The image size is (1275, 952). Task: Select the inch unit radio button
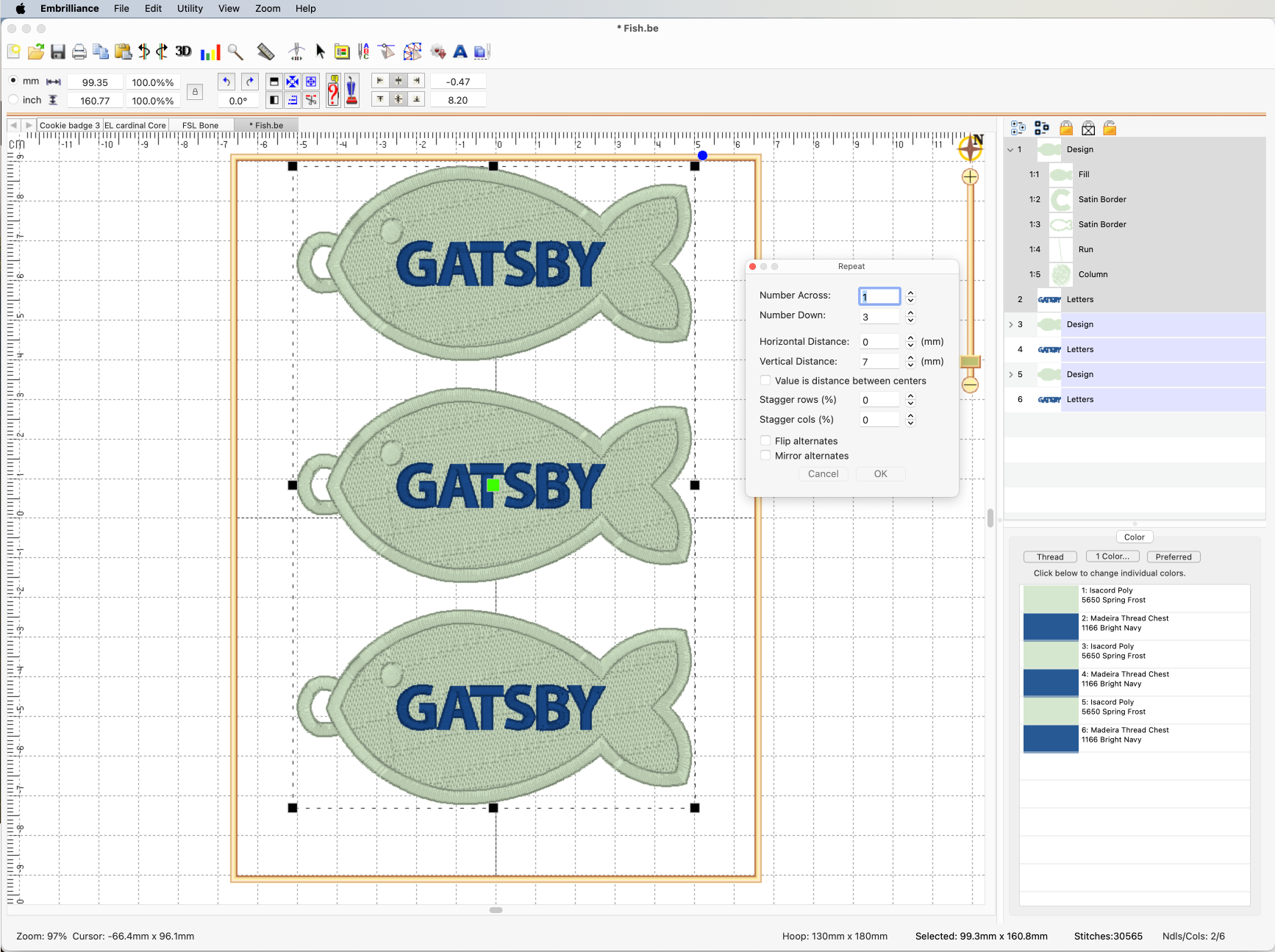coord(13,100)
